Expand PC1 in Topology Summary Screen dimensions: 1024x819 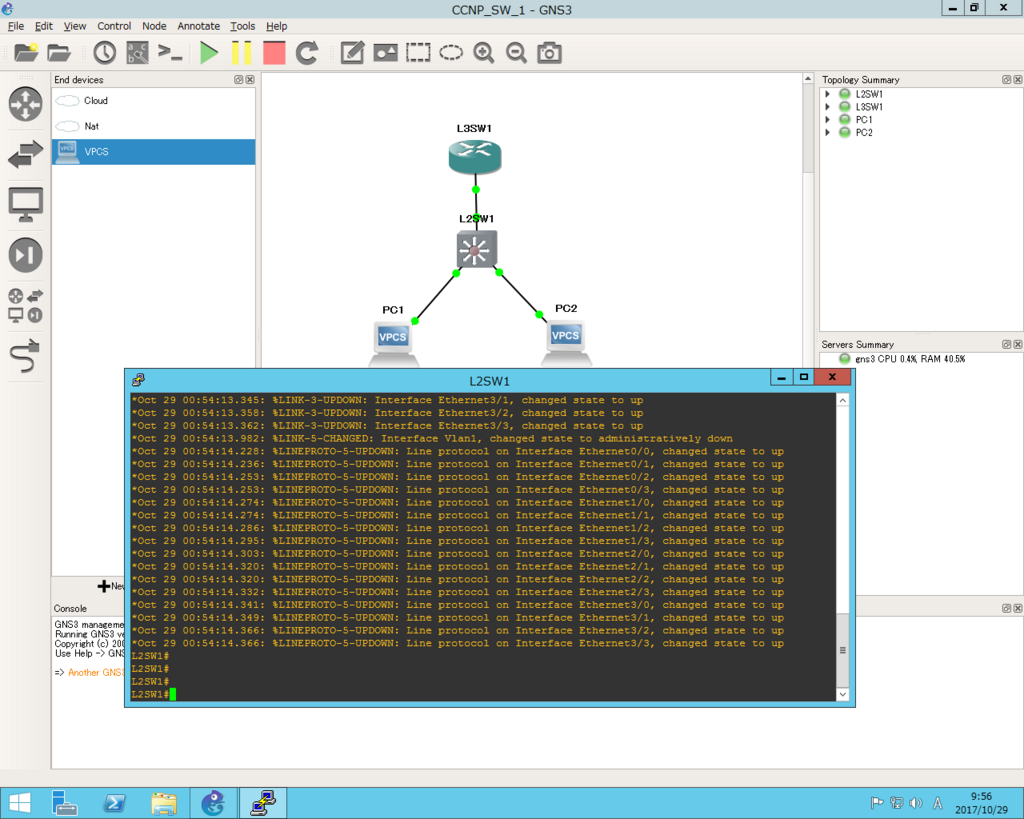(827, 120)
